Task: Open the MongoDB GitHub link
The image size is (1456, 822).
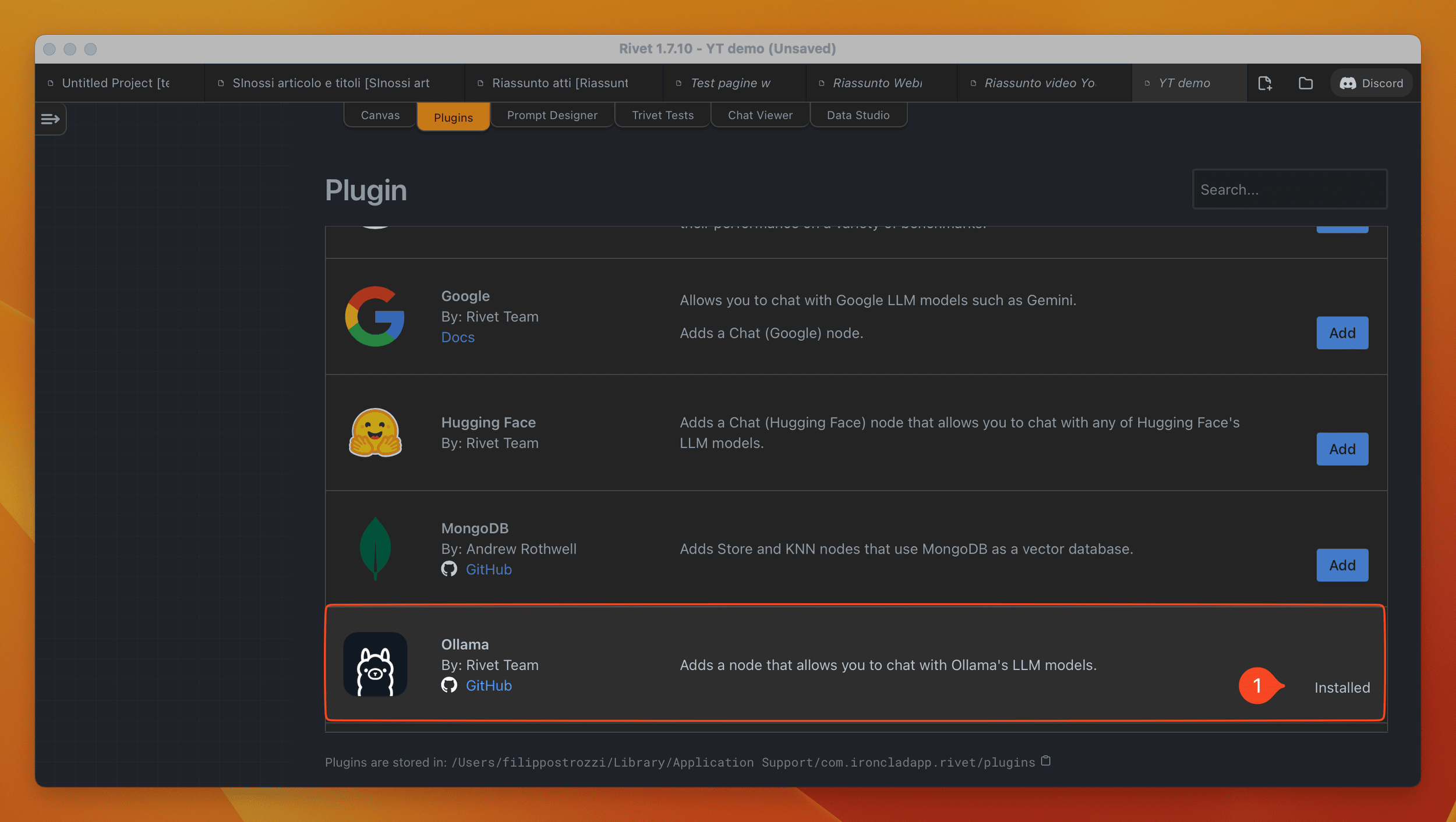Action: [x=489, y=569]
